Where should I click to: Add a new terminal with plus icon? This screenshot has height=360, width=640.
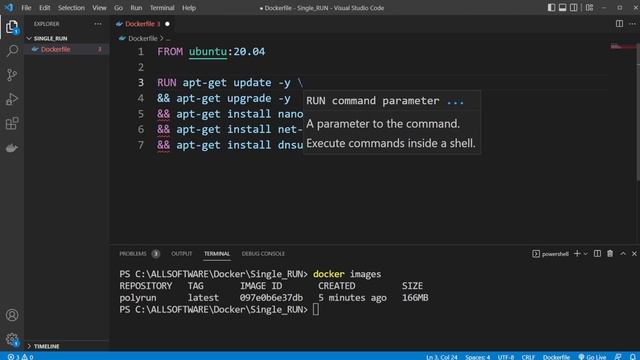pos(577,253)
